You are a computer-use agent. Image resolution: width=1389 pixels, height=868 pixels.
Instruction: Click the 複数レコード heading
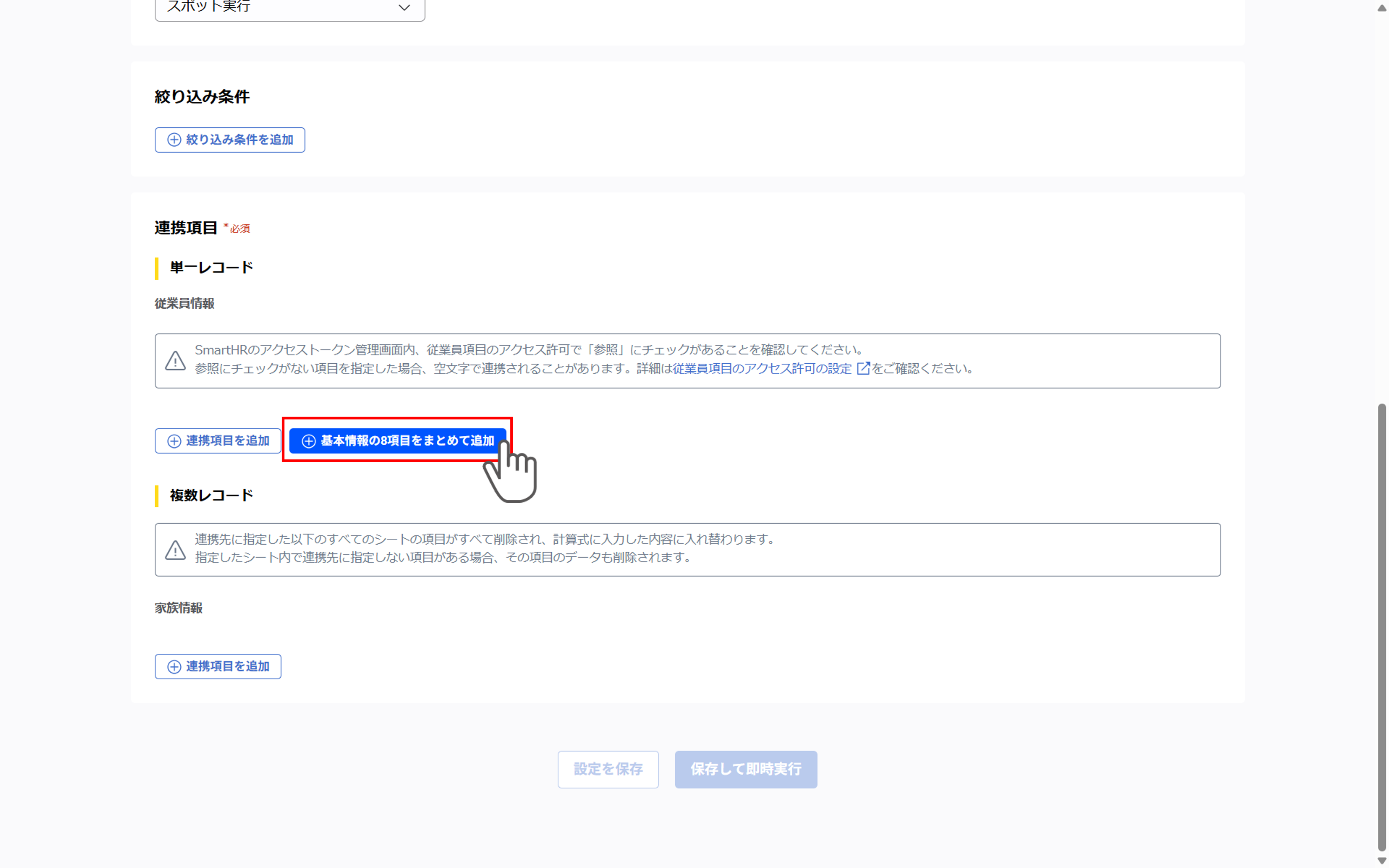point(212,496)
